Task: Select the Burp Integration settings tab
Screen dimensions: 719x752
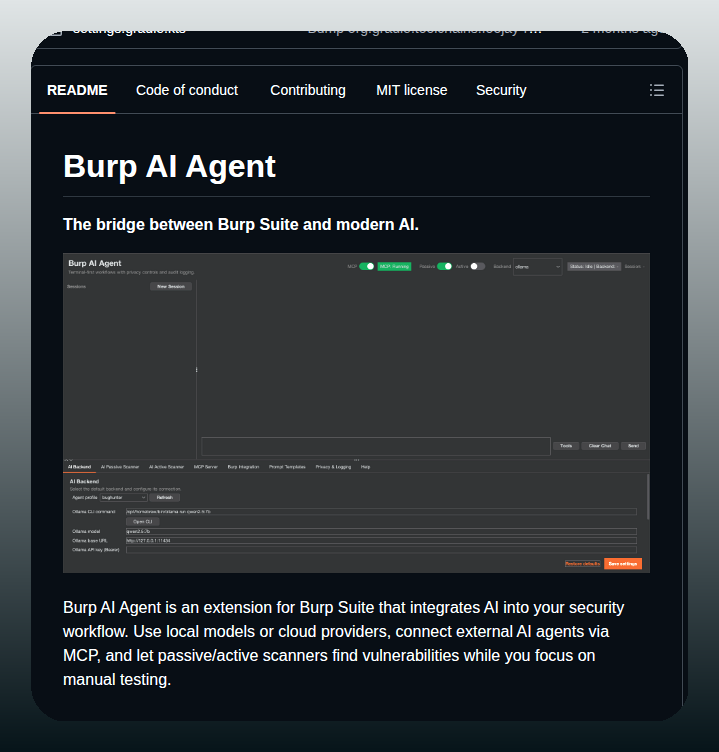Action: coord(243,467)
